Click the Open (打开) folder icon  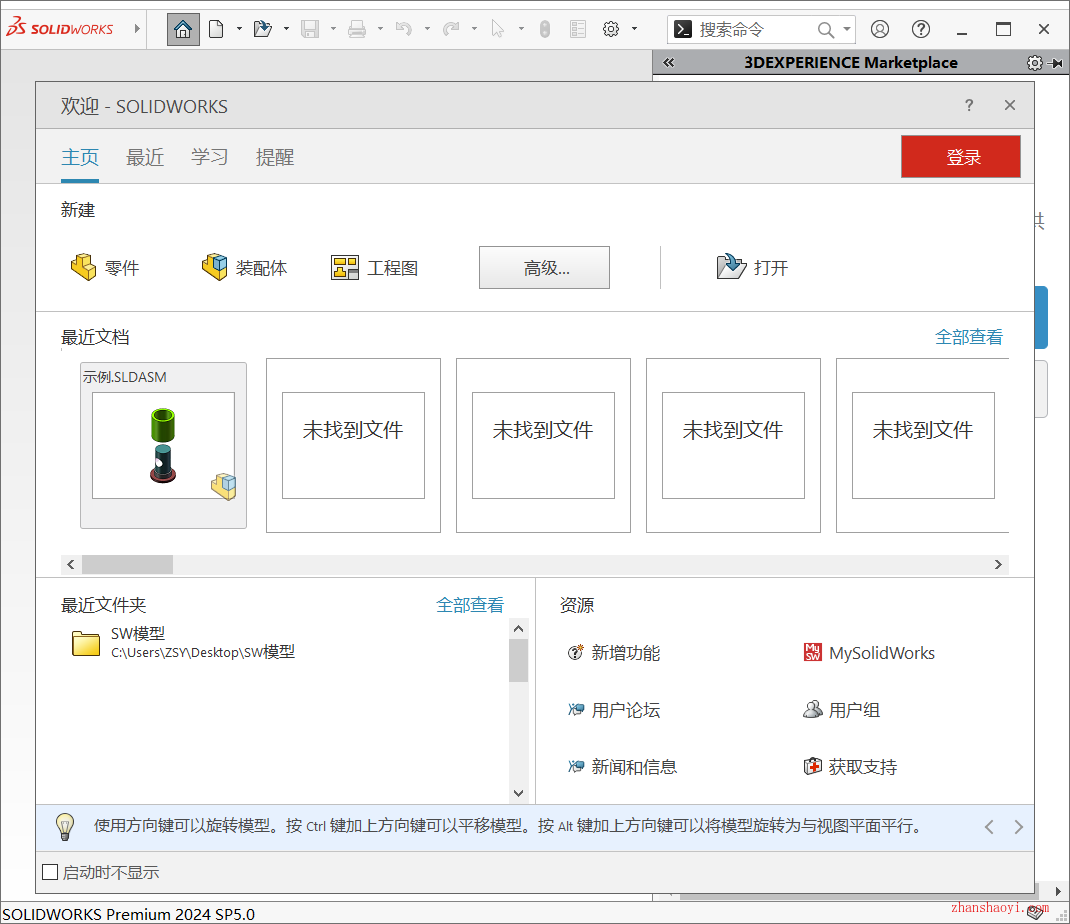[x=732, y=266]
